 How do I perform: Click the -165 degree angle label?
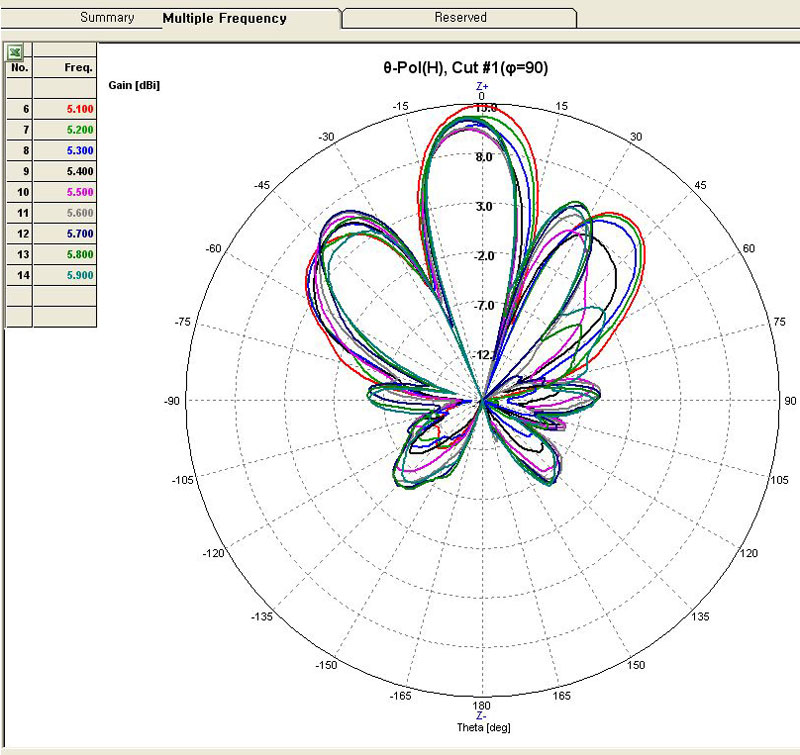pos(401,696)
